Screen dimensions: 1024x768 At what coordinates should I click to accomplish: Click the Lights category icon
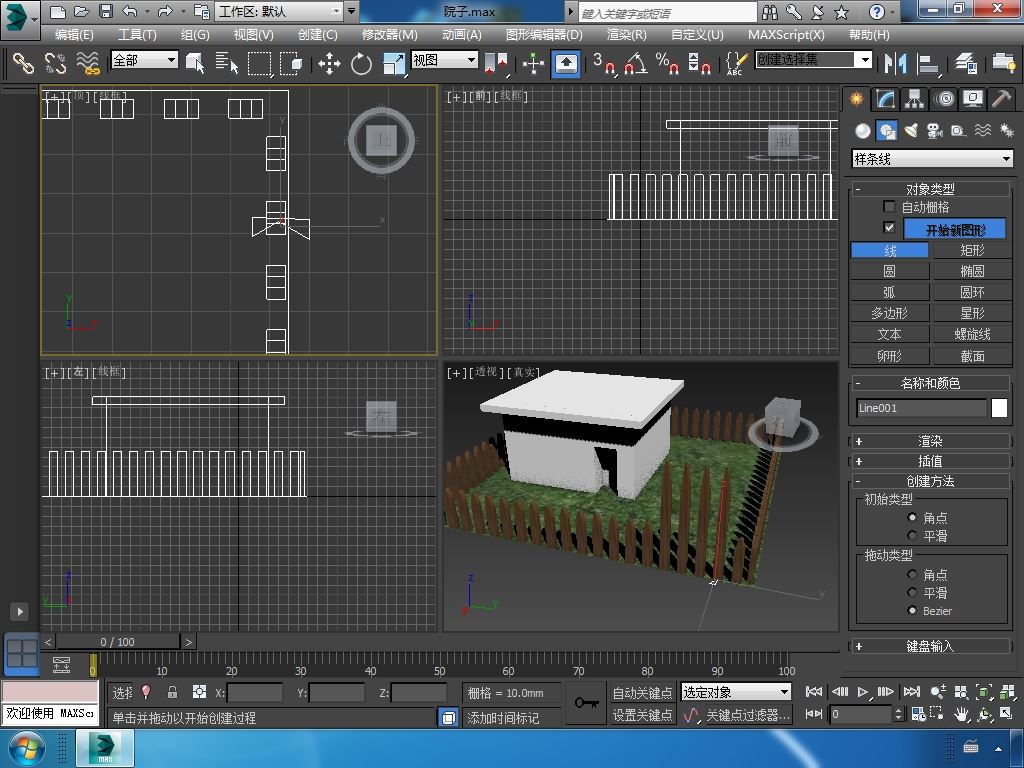(911, 131)
